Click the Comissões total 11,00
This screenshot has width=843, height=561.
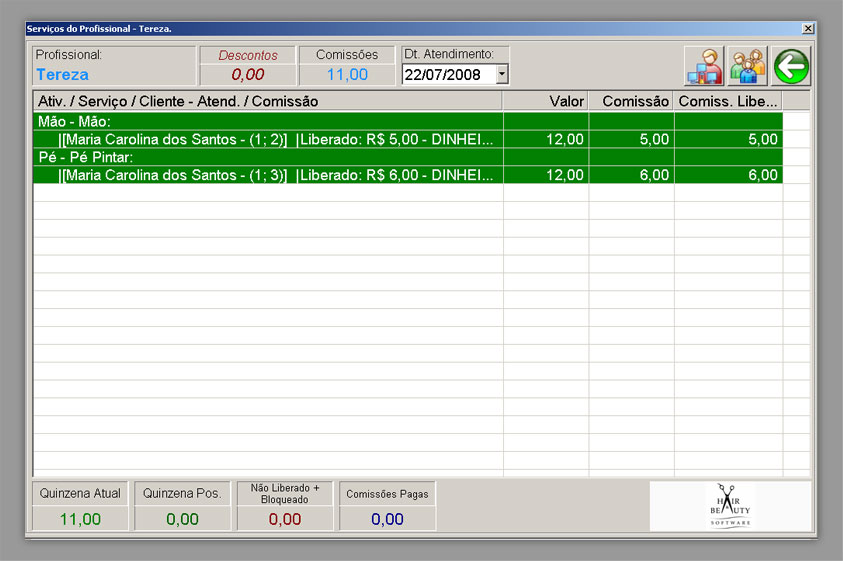point(347,74)
